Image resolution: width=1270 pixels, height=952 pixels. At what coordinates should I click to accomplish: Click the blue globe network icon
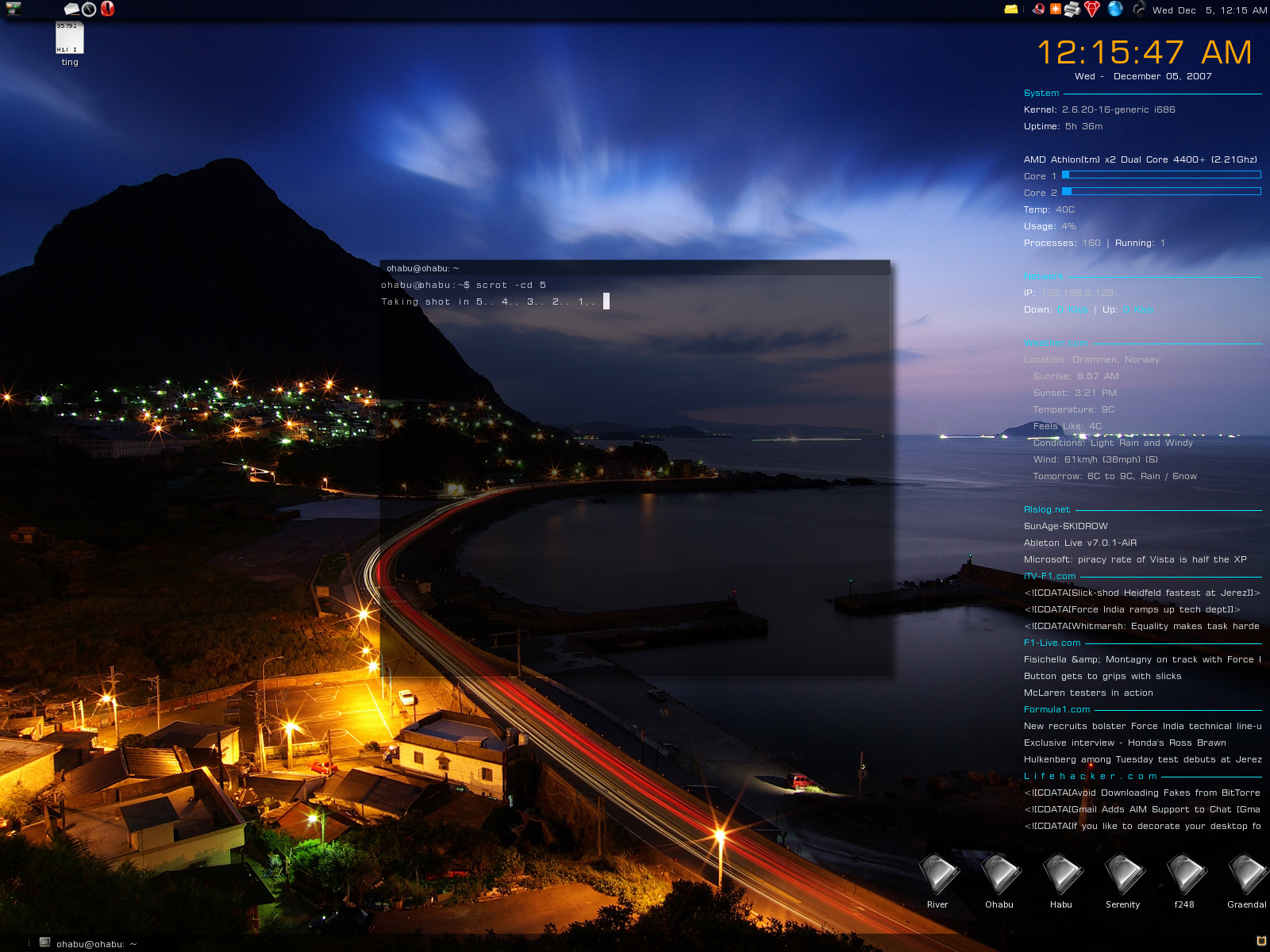(1115, 10)
